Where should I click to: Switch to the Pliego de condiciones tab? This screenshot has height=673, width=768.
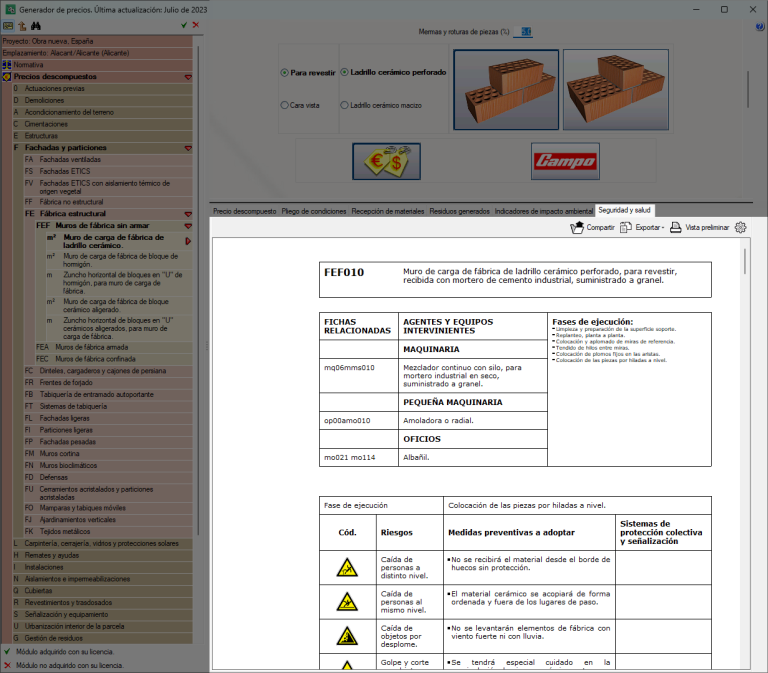click(314, 211)
